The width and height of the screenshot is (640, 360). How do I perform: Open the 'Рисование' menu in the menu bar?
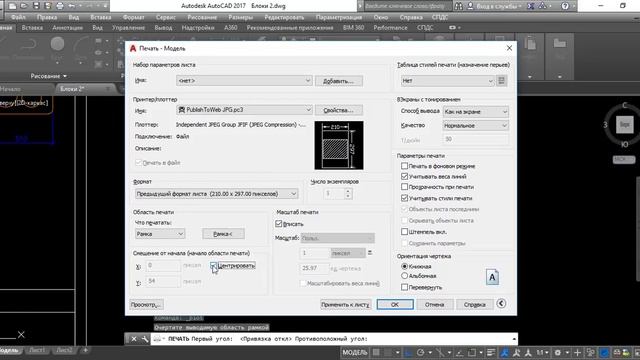coord(202,17)
